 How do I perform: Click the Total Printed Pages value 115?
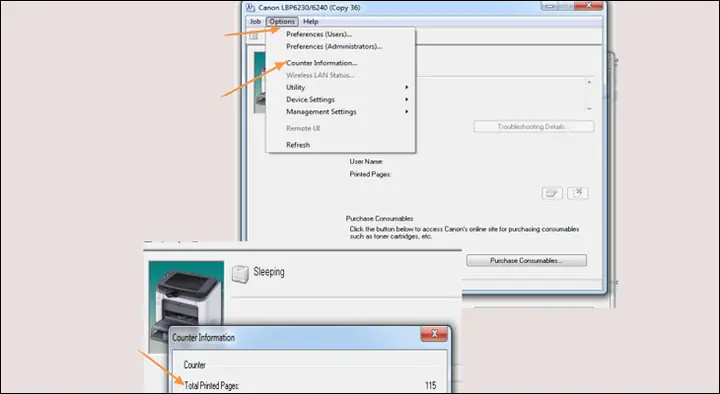click(430, 385)
